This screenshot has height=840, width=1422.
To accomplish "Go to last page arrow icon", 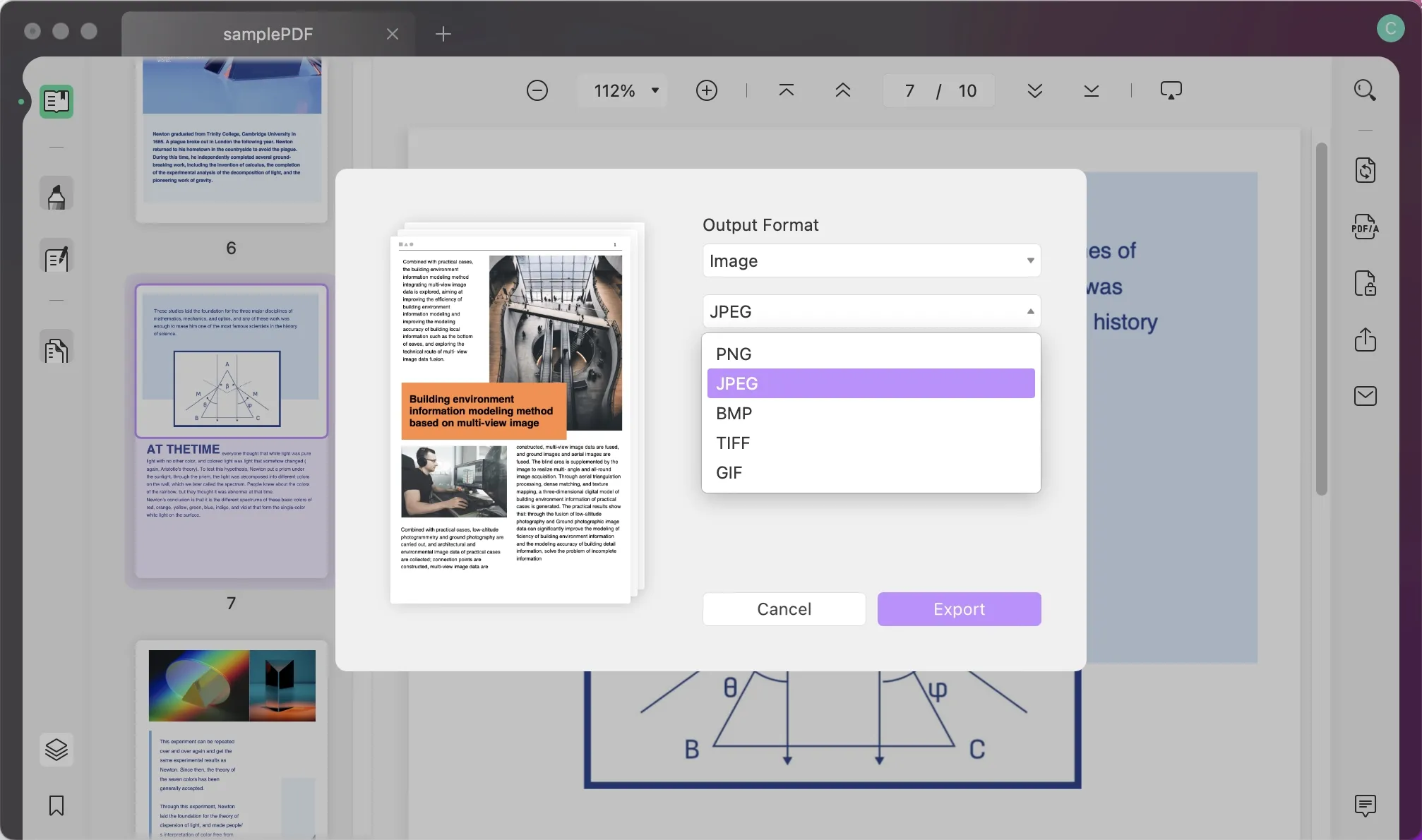I will click(1091, 90).
